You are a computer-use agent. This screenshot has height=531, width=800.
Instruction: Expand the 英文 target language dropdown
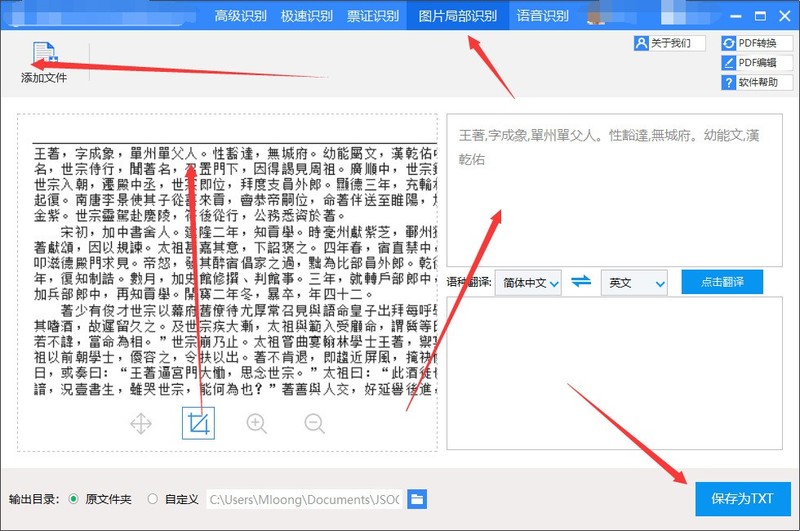pyautogui.click(x=634, y=283)
